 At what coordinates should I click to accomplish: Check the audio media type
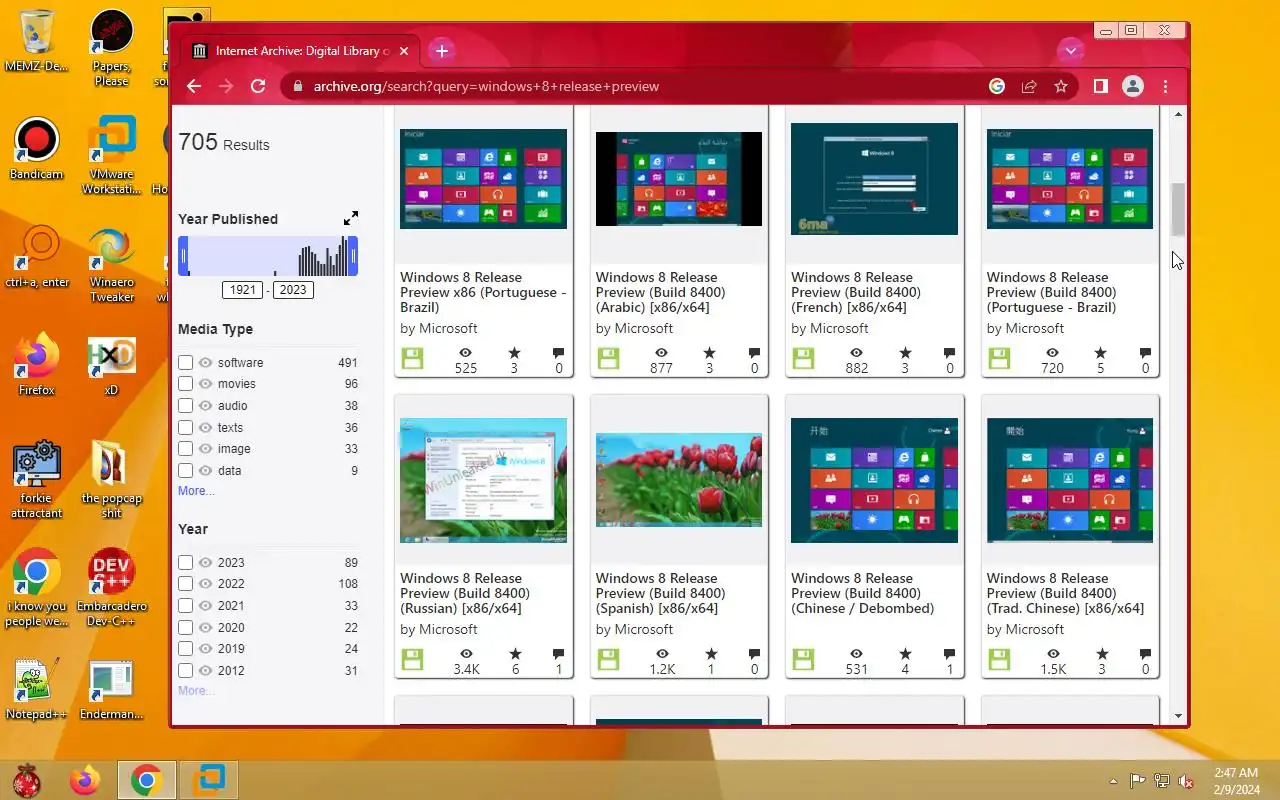click(x=185, y=406)
